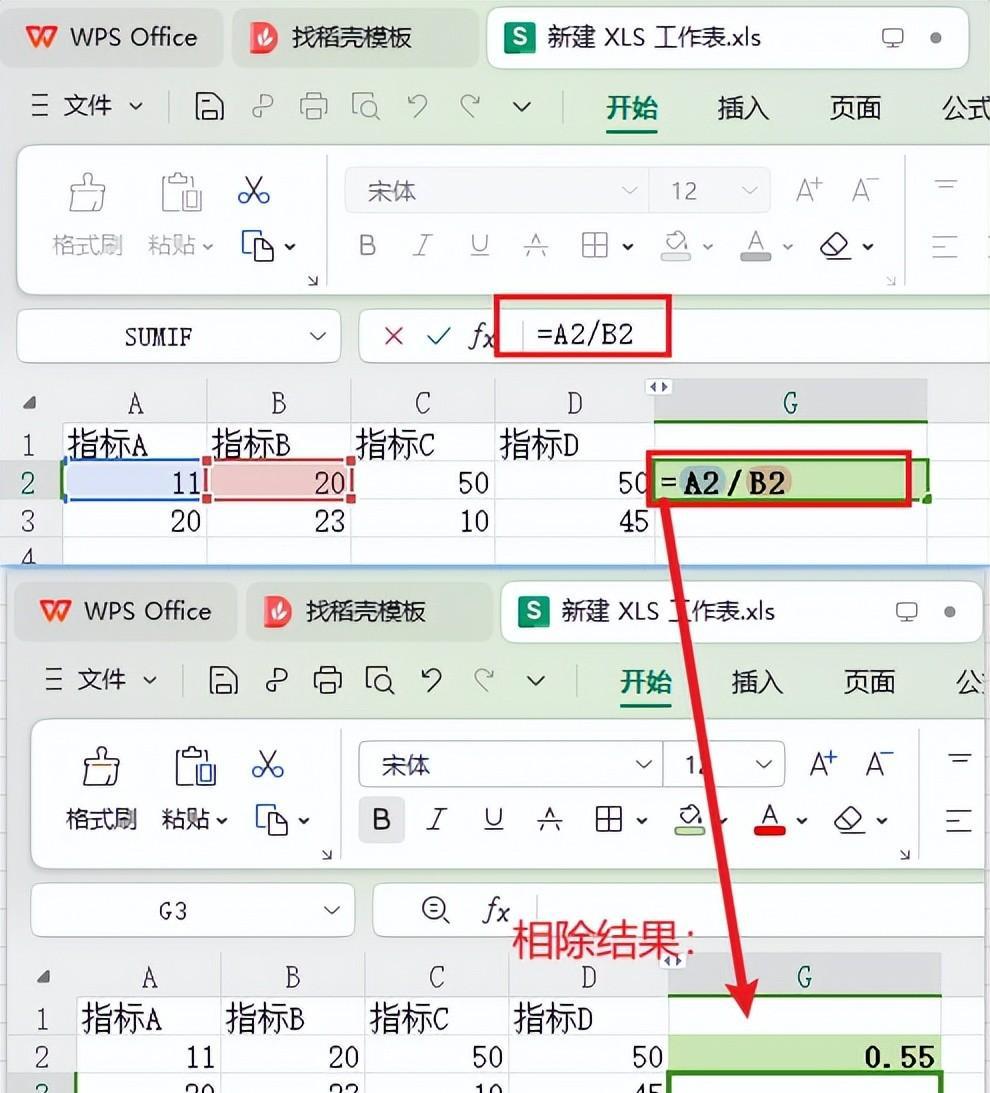990x1093 pixels.
Task: Open borders dropdown arrow in bottom window
Action: tap(642, 820)
